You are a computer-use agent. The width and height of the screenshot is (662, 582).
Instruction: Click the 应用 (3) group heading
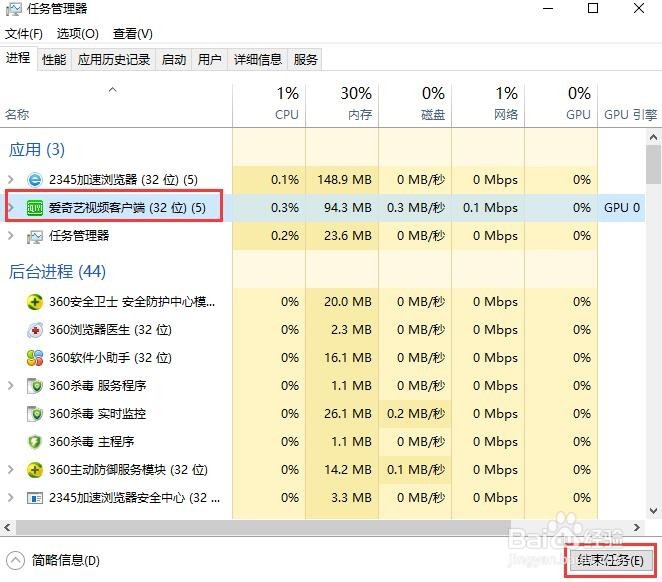tap(37, 149)
